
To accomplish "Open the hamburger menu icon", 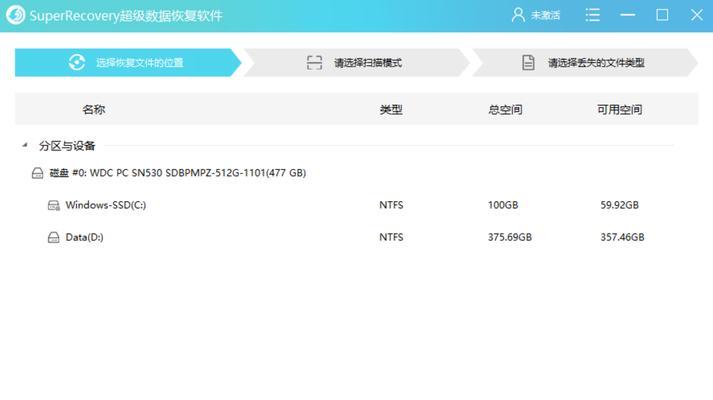I will tap(592, 15).
